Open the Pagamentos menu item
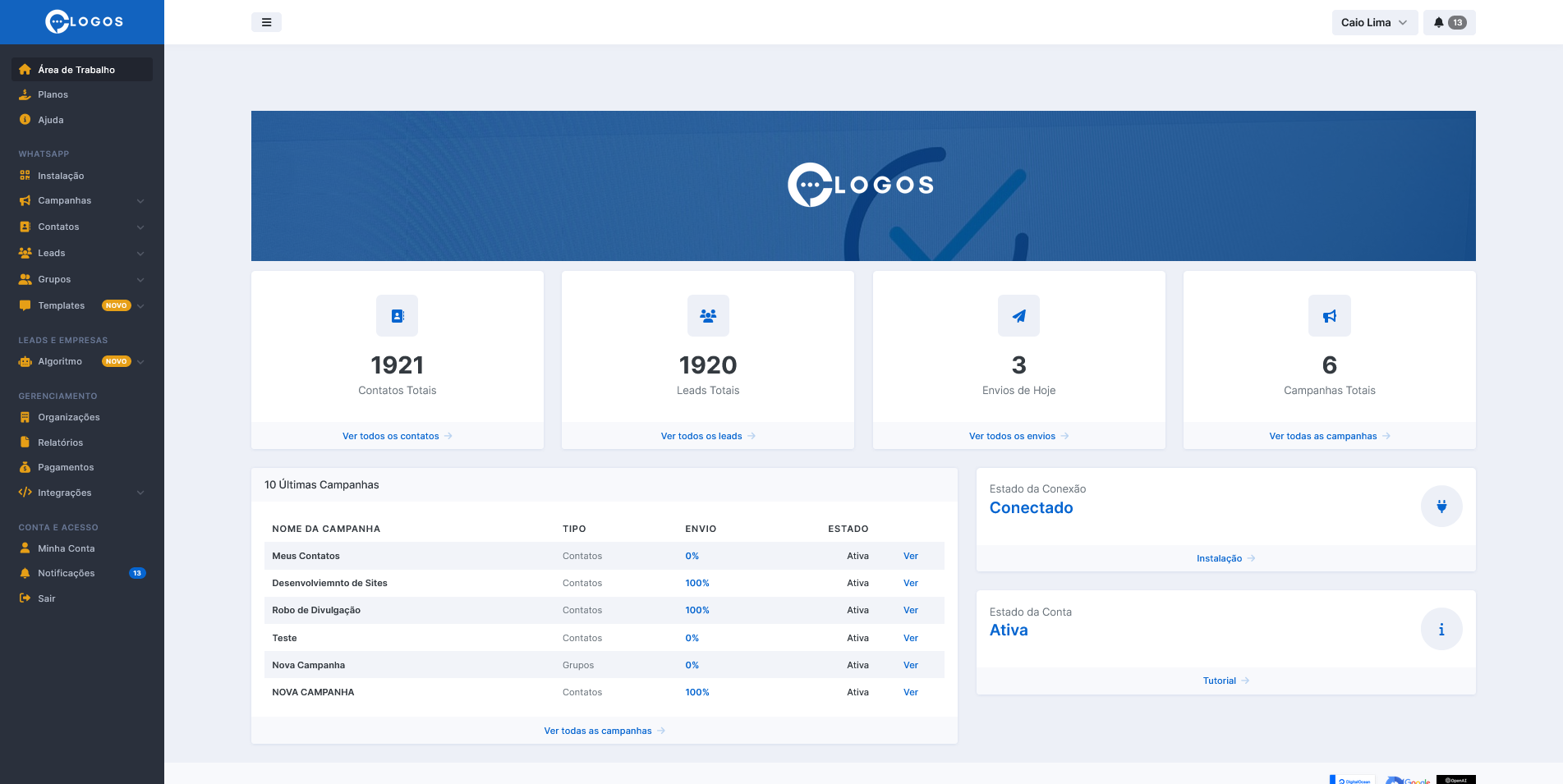The width and height of the screenshot is (1563, 784). [82, 467]
